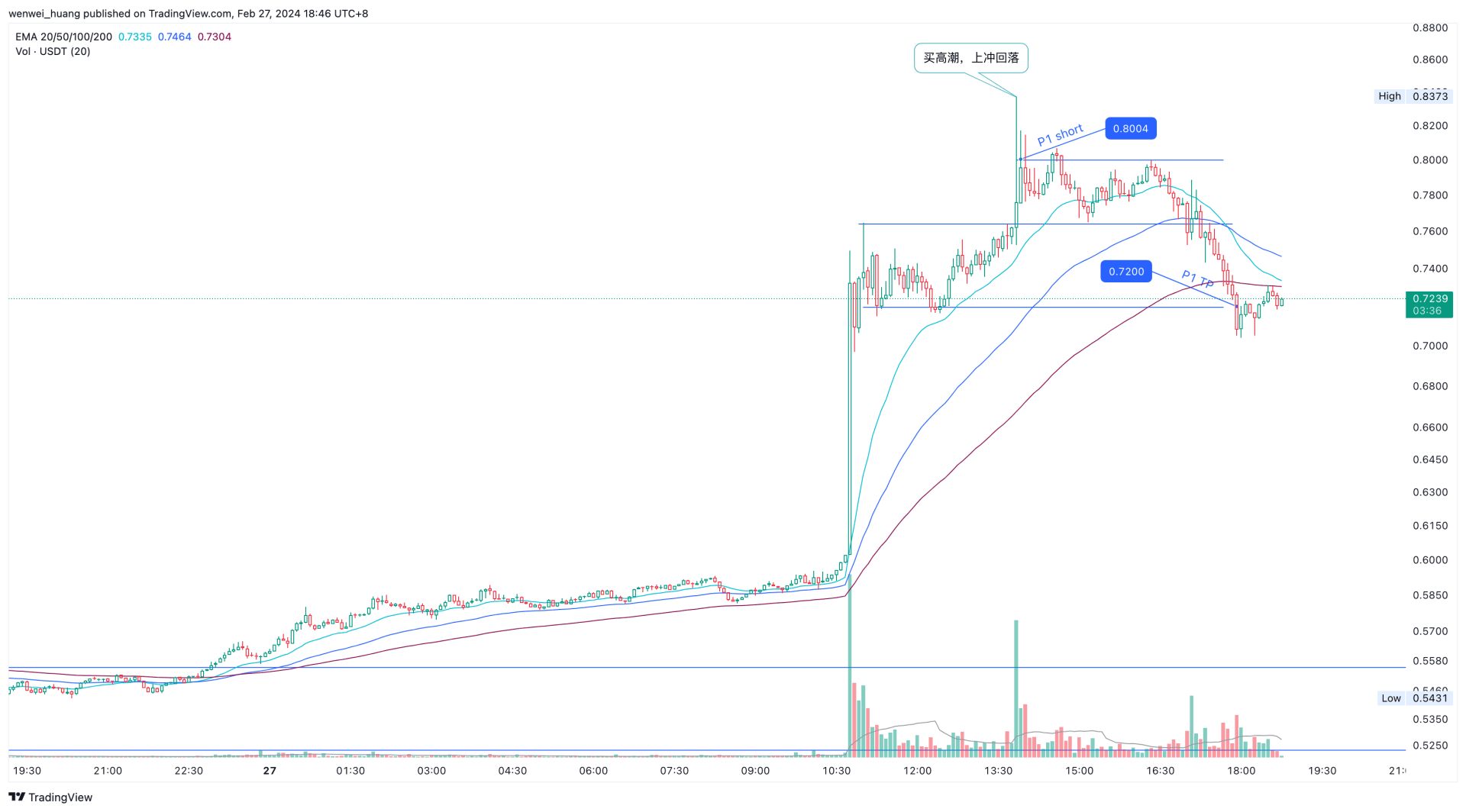Click the 21:00 time axis label

point(108,771)
